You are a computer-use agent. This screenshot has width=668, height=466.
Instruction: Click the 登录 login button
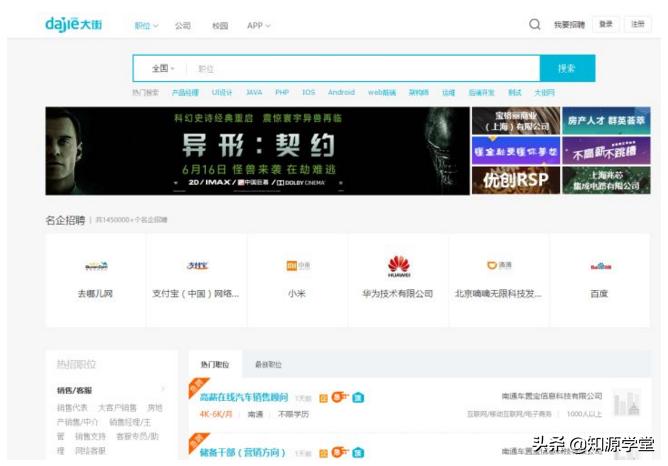point(606,24)
